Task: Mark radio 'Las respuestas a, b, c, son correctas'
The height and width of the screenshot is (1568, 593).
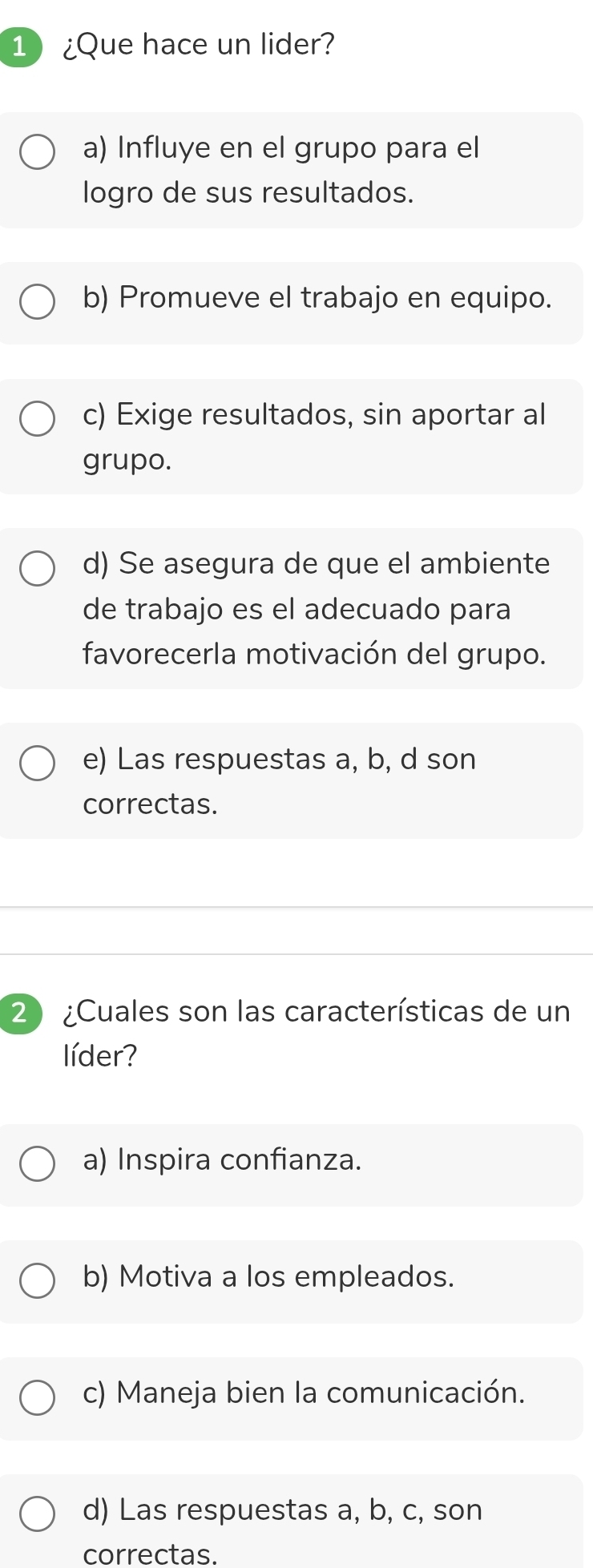Action: tap(37, 1514)
